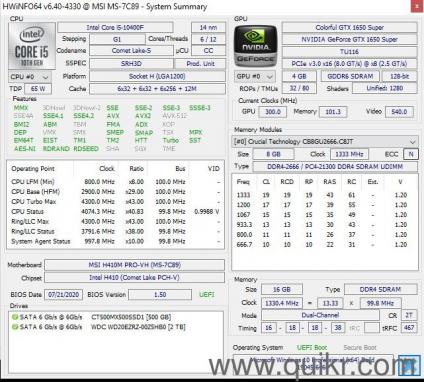Click the 128-bit bus width field

click(x=399, y=76)
